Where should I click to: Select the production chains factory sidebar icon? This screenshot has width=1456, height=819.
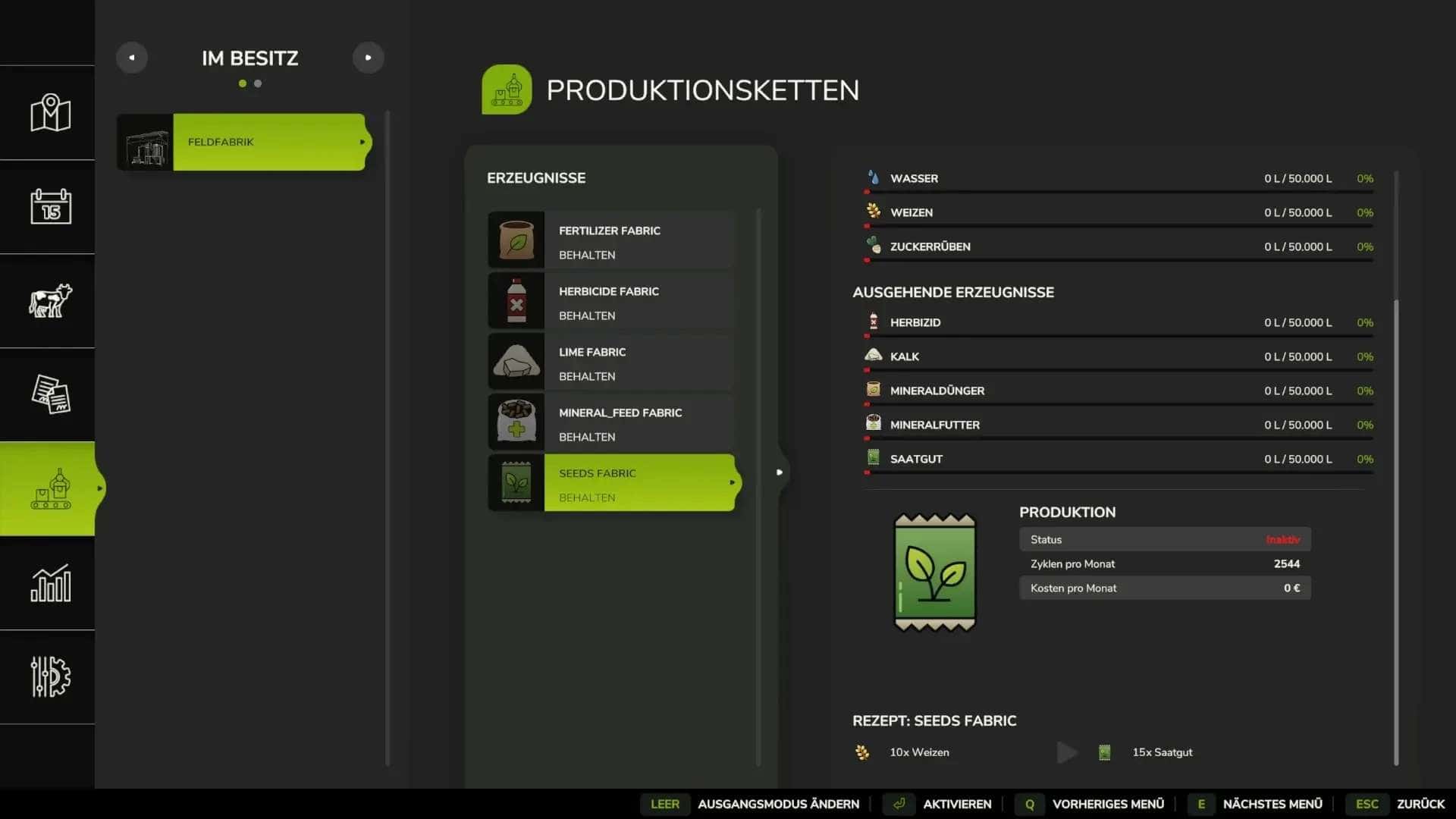pyautogui.click(x=50, y=488)
